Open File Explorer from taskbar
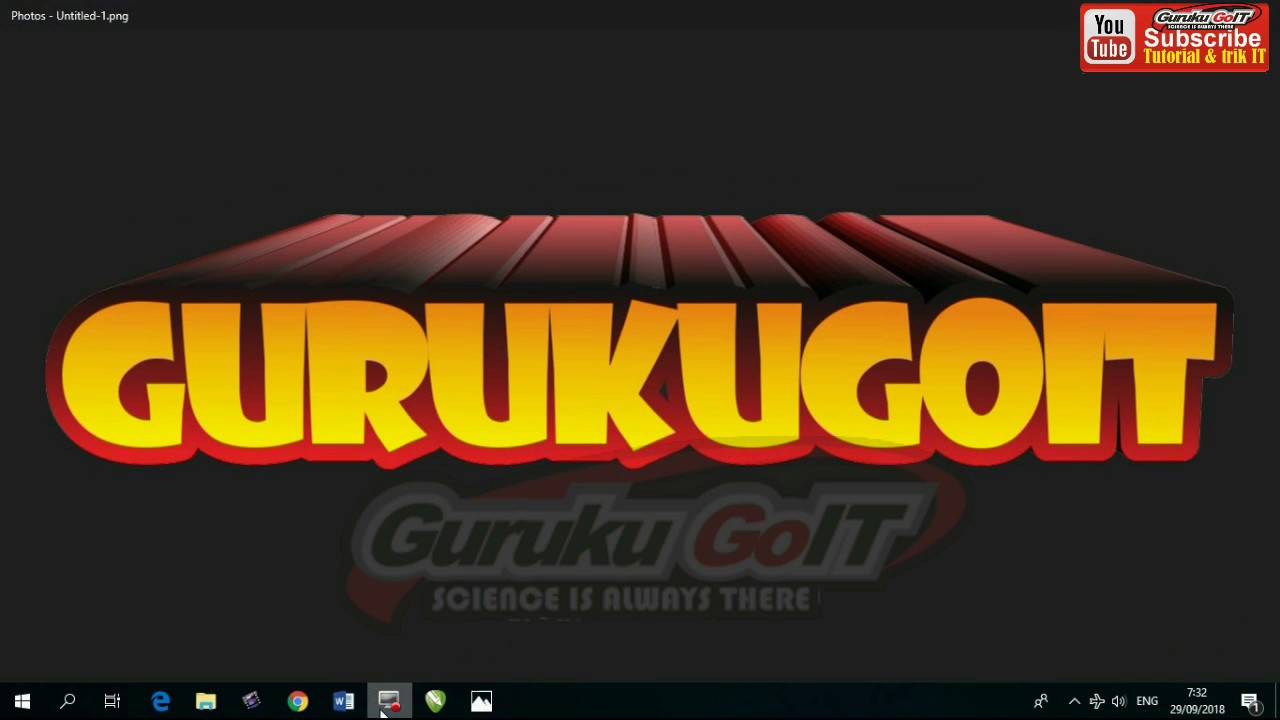 point(206,701)
